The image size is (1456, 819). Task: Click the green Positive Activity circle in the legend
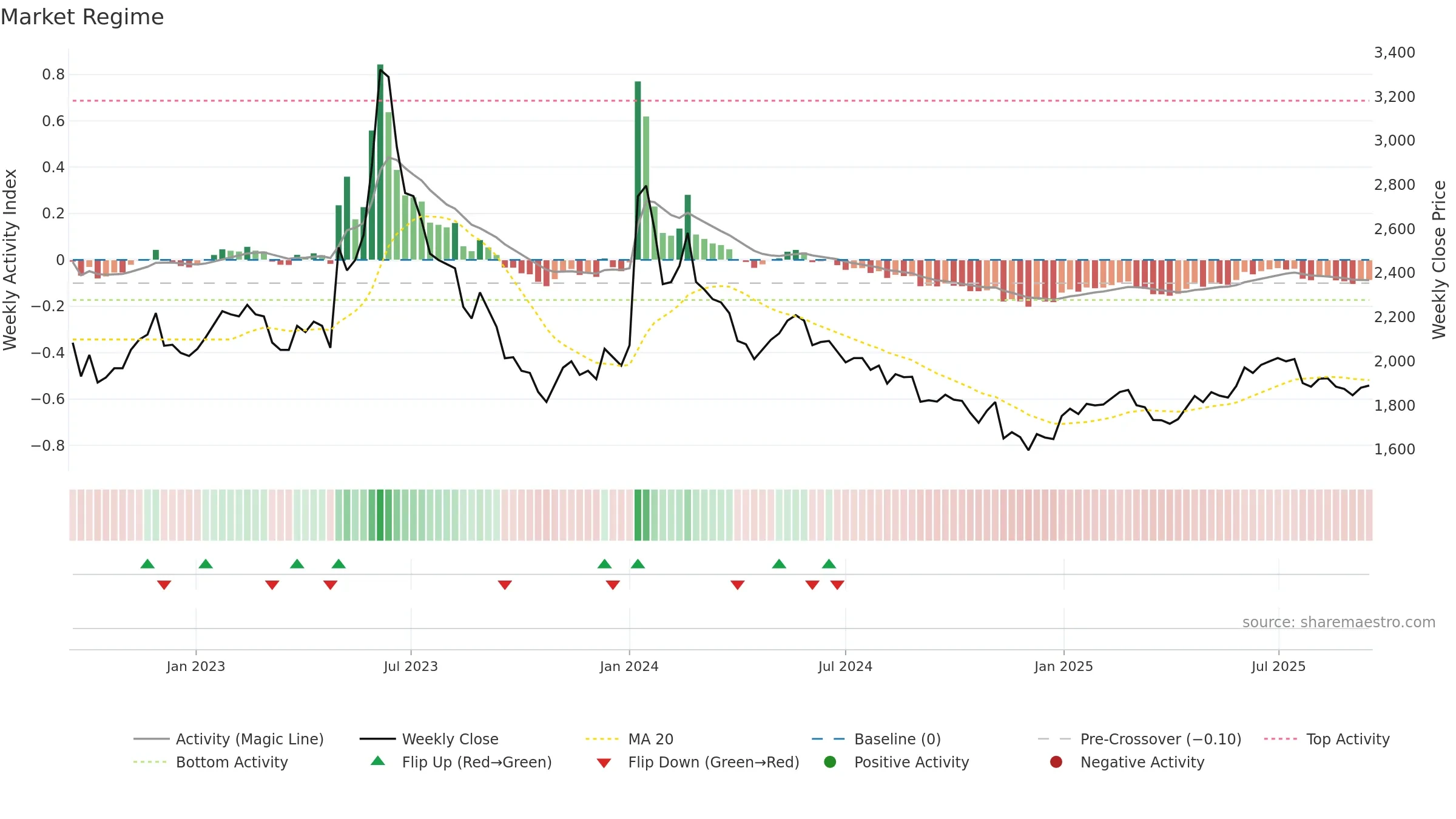point(831,762)
